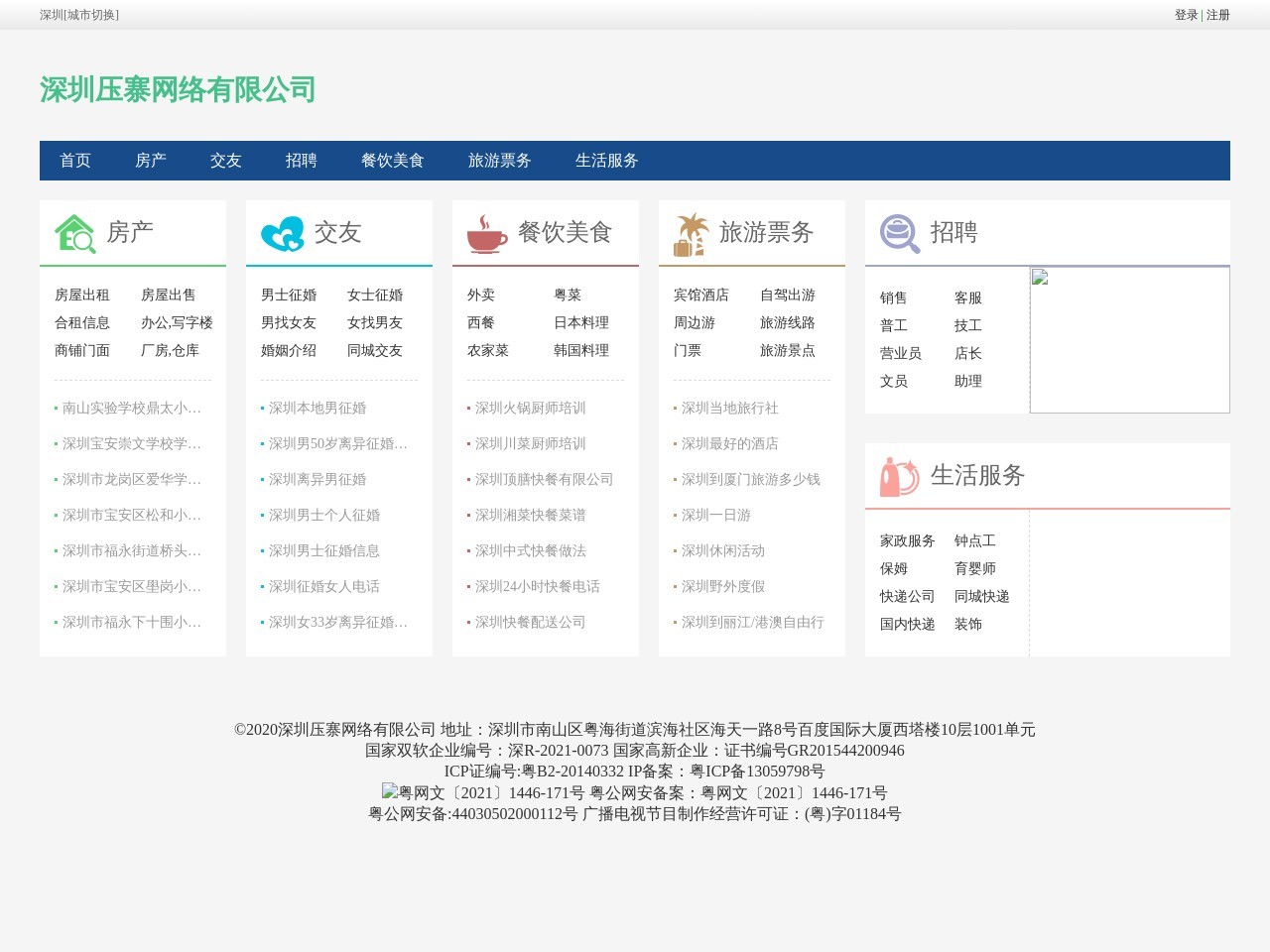Viewport: 1270px width, 952px height.
Task: Open the 注册 link at top right
Action: pos(1215,15)
